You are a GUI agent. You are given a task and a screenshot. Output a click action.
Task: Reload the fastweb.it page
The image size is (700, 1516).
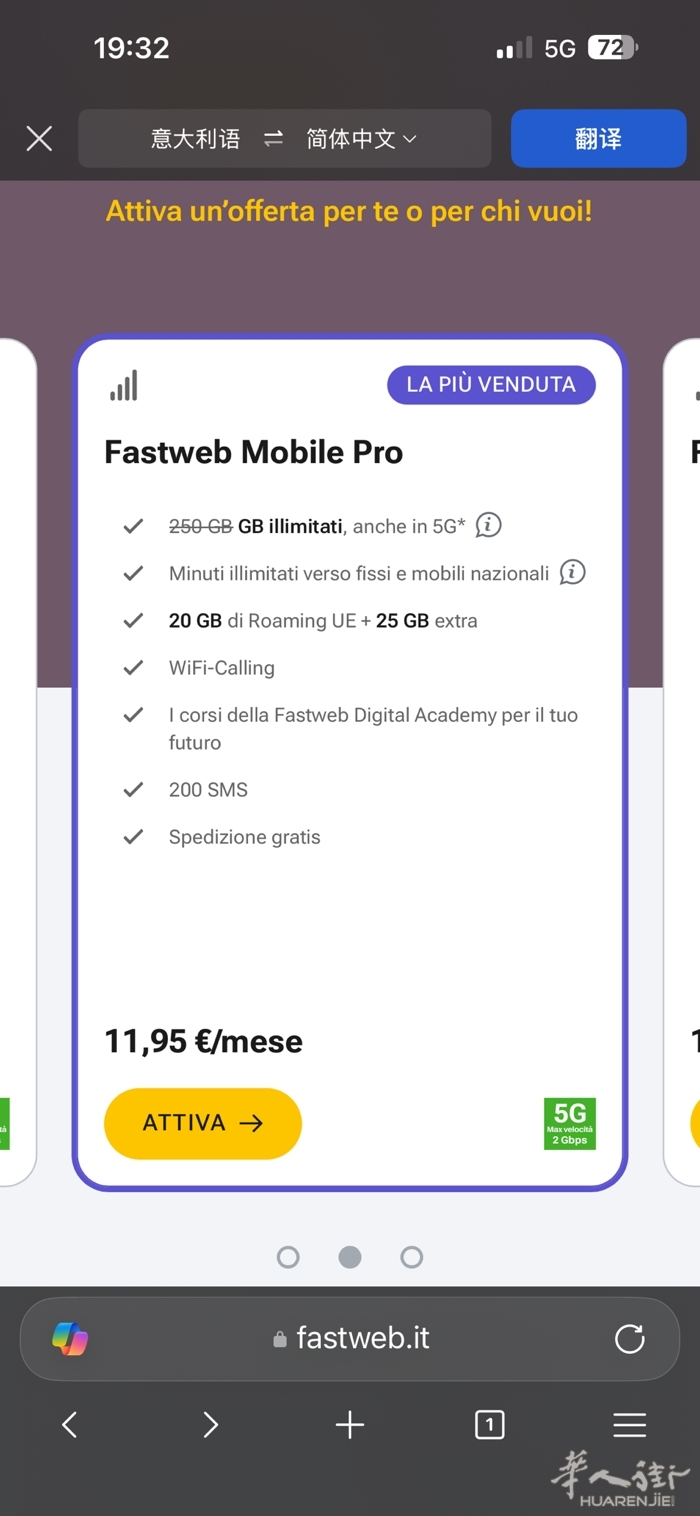click(629, 1339)
